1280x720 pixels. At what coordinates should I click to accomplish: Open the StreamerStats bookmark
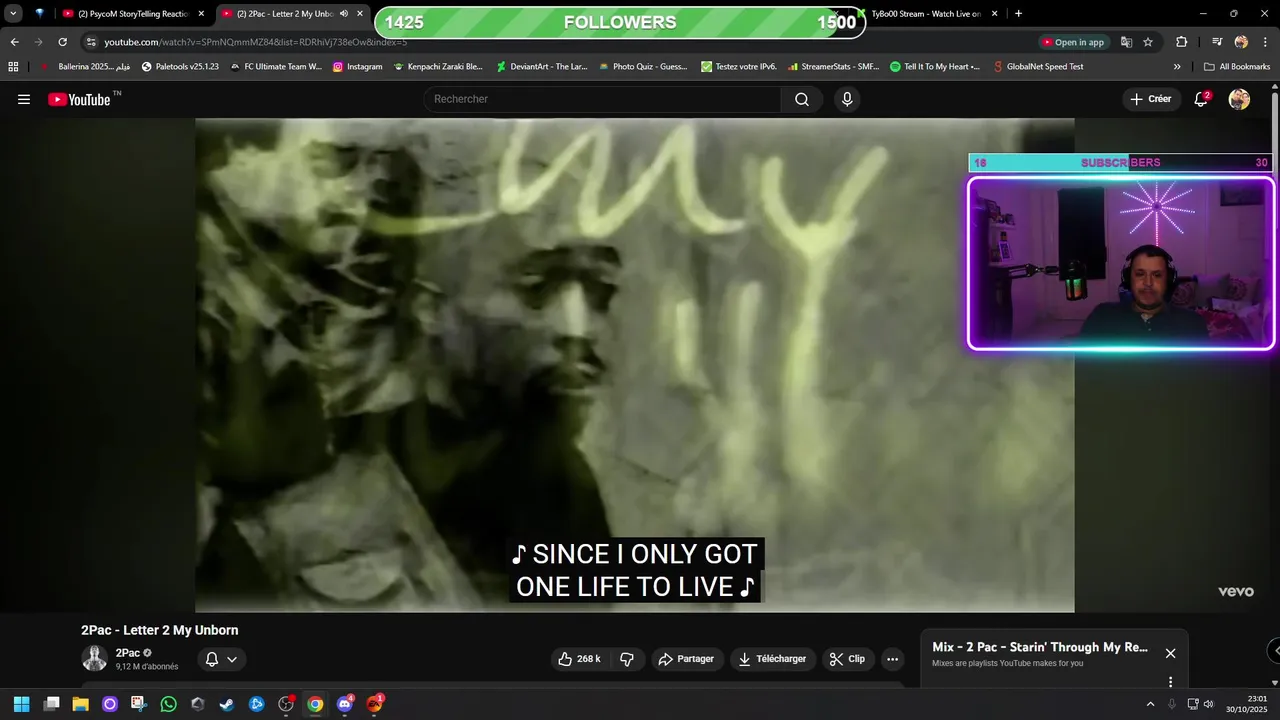coord(833,66)
